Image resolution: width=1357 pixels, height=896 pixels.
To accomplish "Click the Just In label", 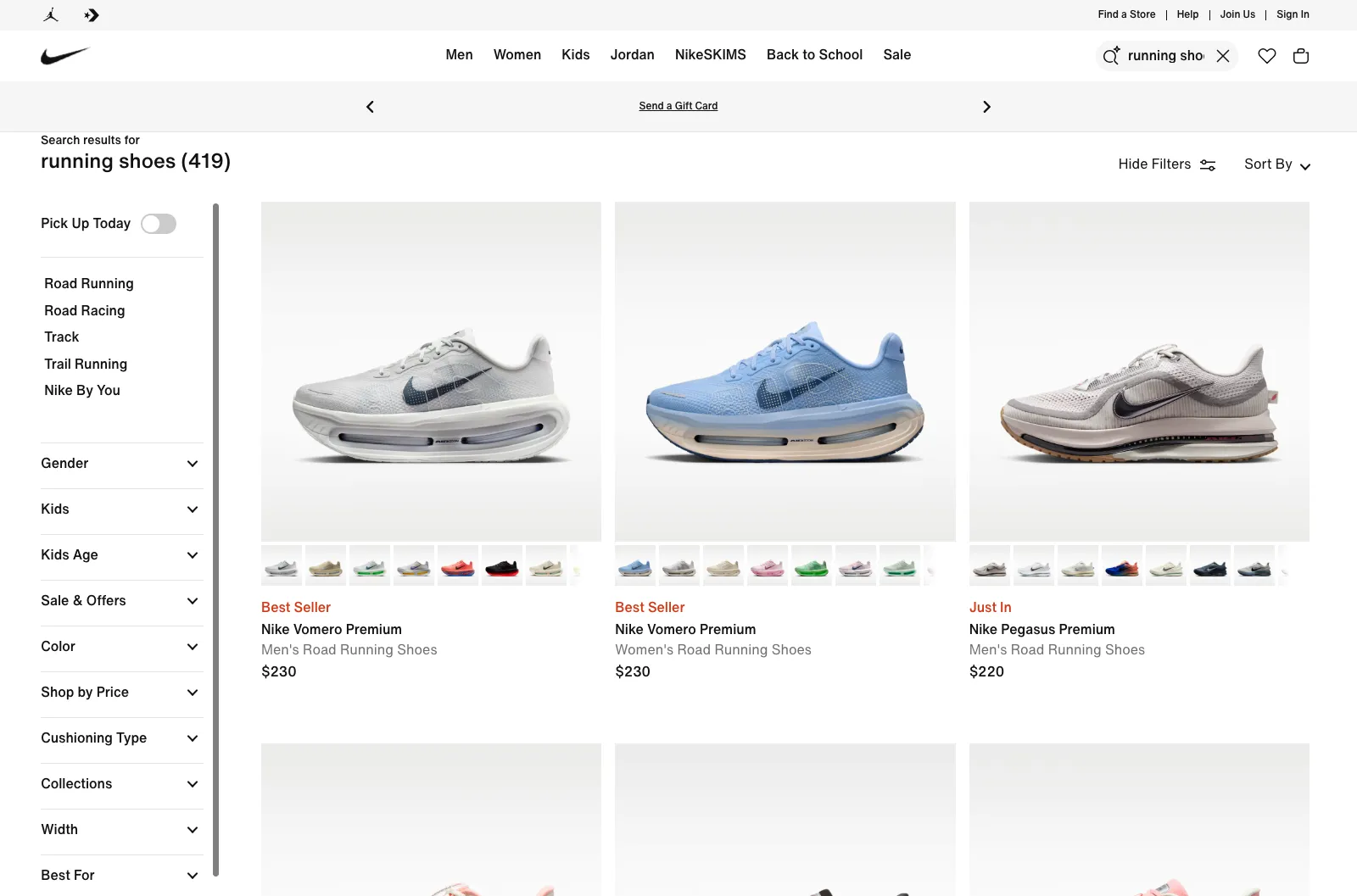I will click(991, 608).
